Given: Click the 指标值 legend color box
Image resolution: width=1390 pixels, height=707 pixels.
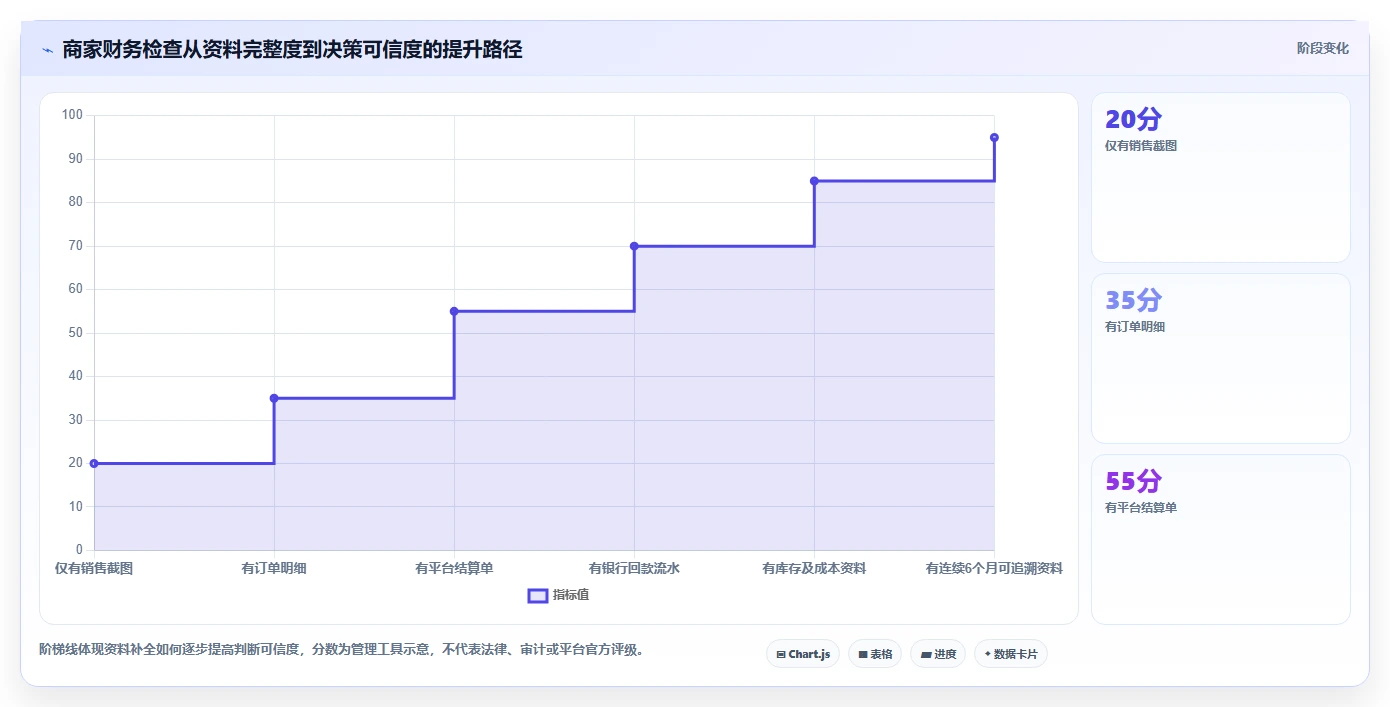Looking at the screenshot, I should point(538,595).
